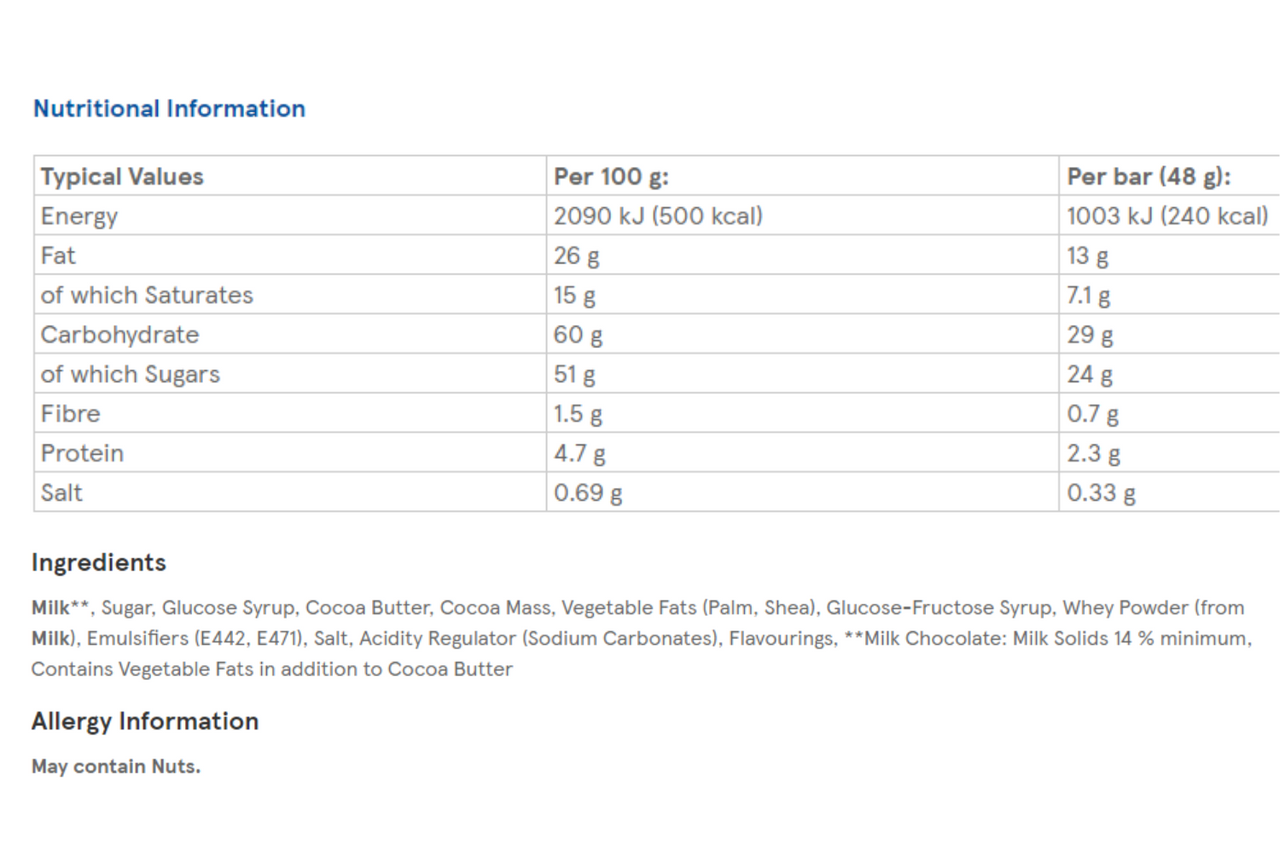Click the Fat row label
Image resolution: width=1280 pixels, height=853 pixels.
pos(58,256)
